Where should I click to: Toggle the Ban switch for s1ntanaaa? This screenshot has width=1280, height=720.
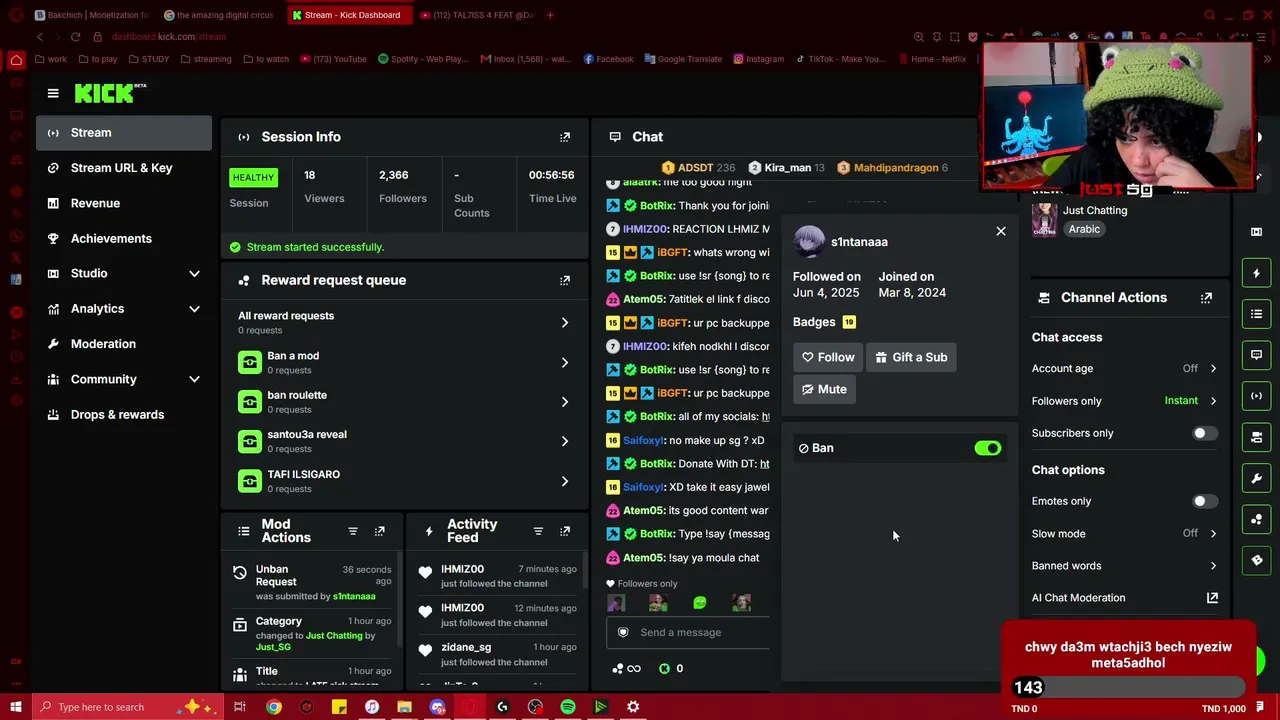[988, 448]
